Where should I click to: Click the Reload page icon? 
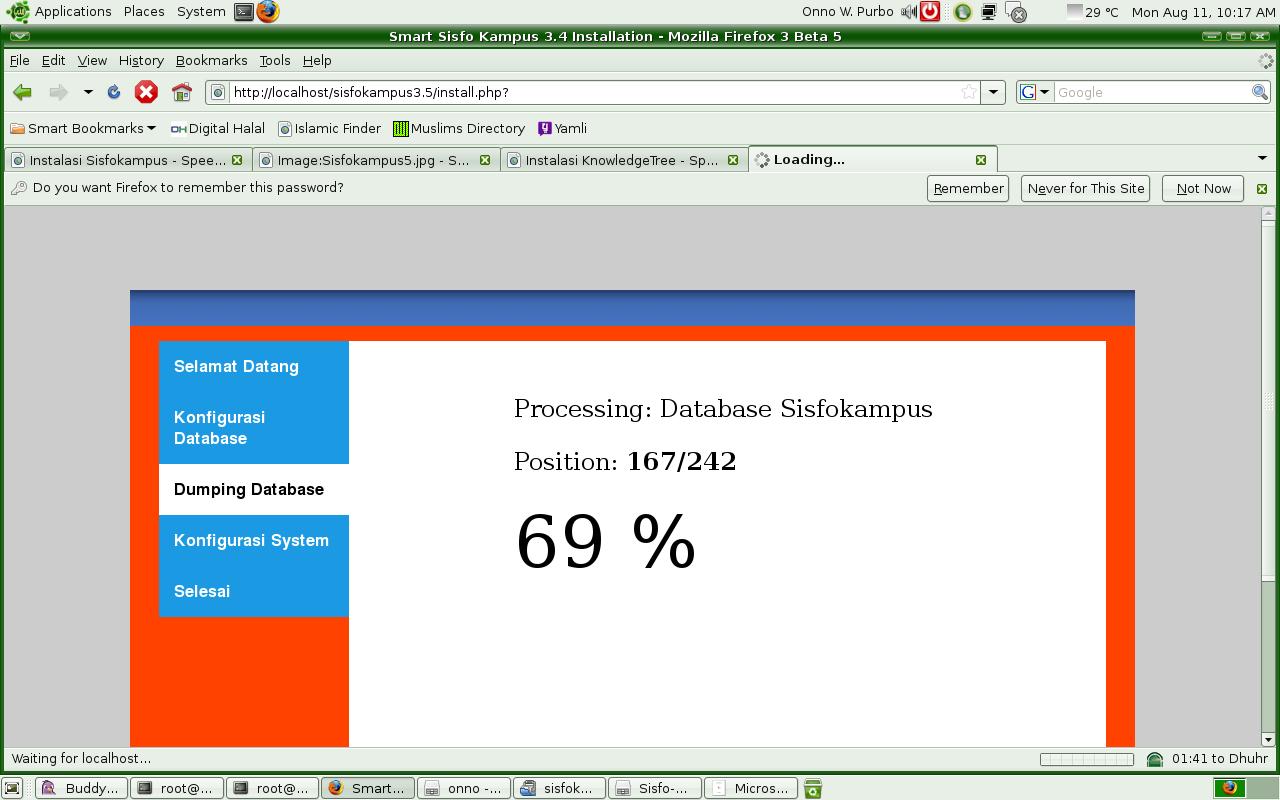(x=114, y=92)
